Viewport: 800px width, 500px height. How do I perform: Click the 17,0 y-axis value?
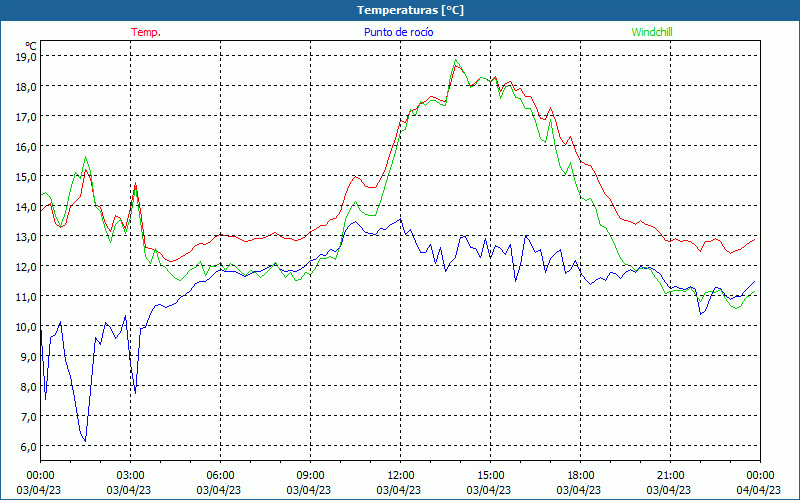[26, 116]
